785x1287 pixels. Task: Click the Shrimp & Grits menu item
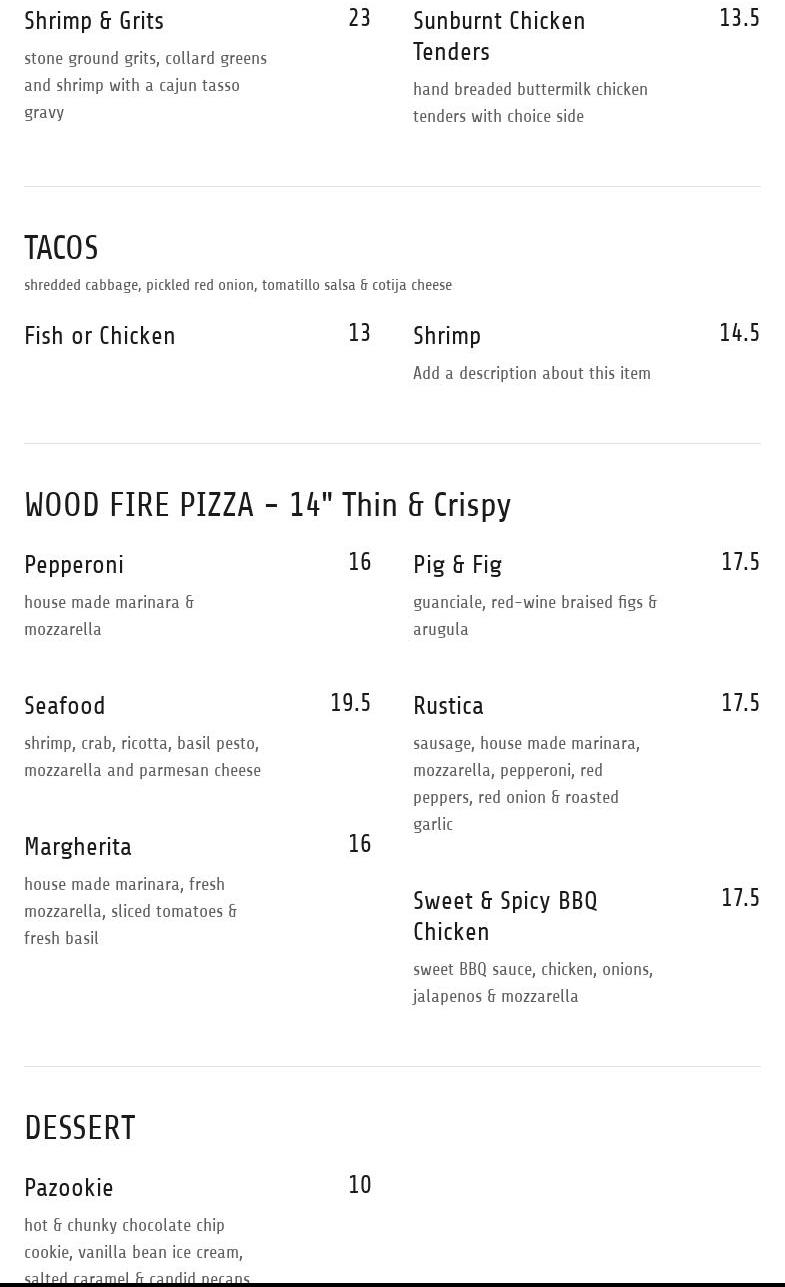94,21
